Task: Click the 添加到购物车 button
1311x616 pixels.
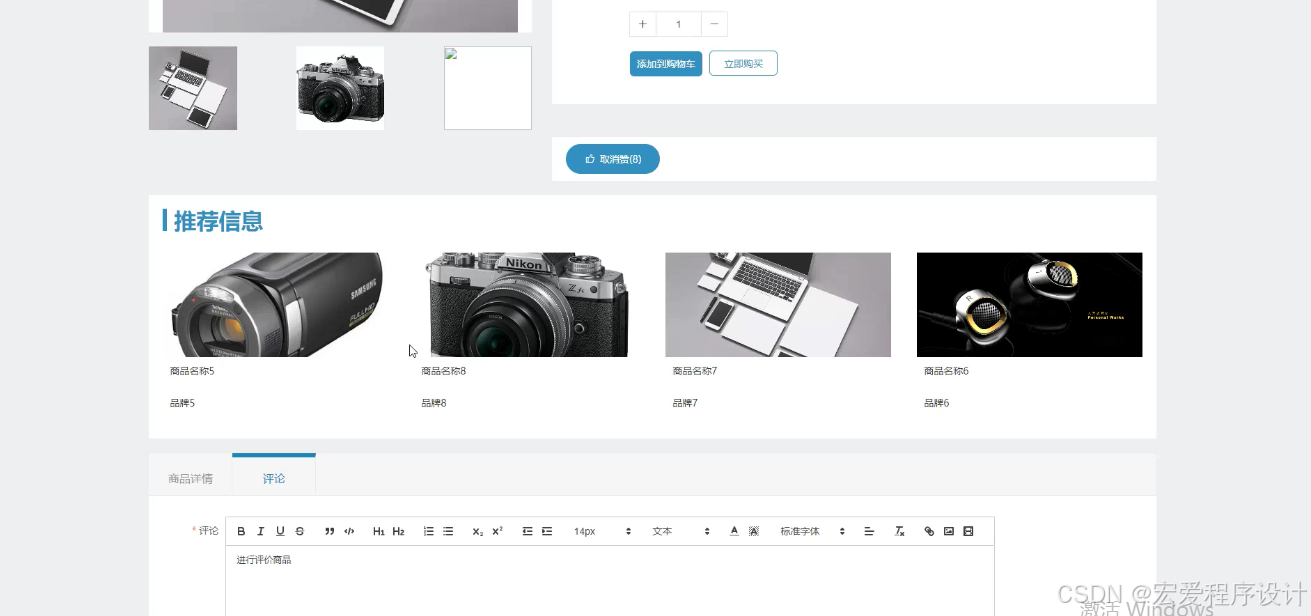Action: [666, 64]
